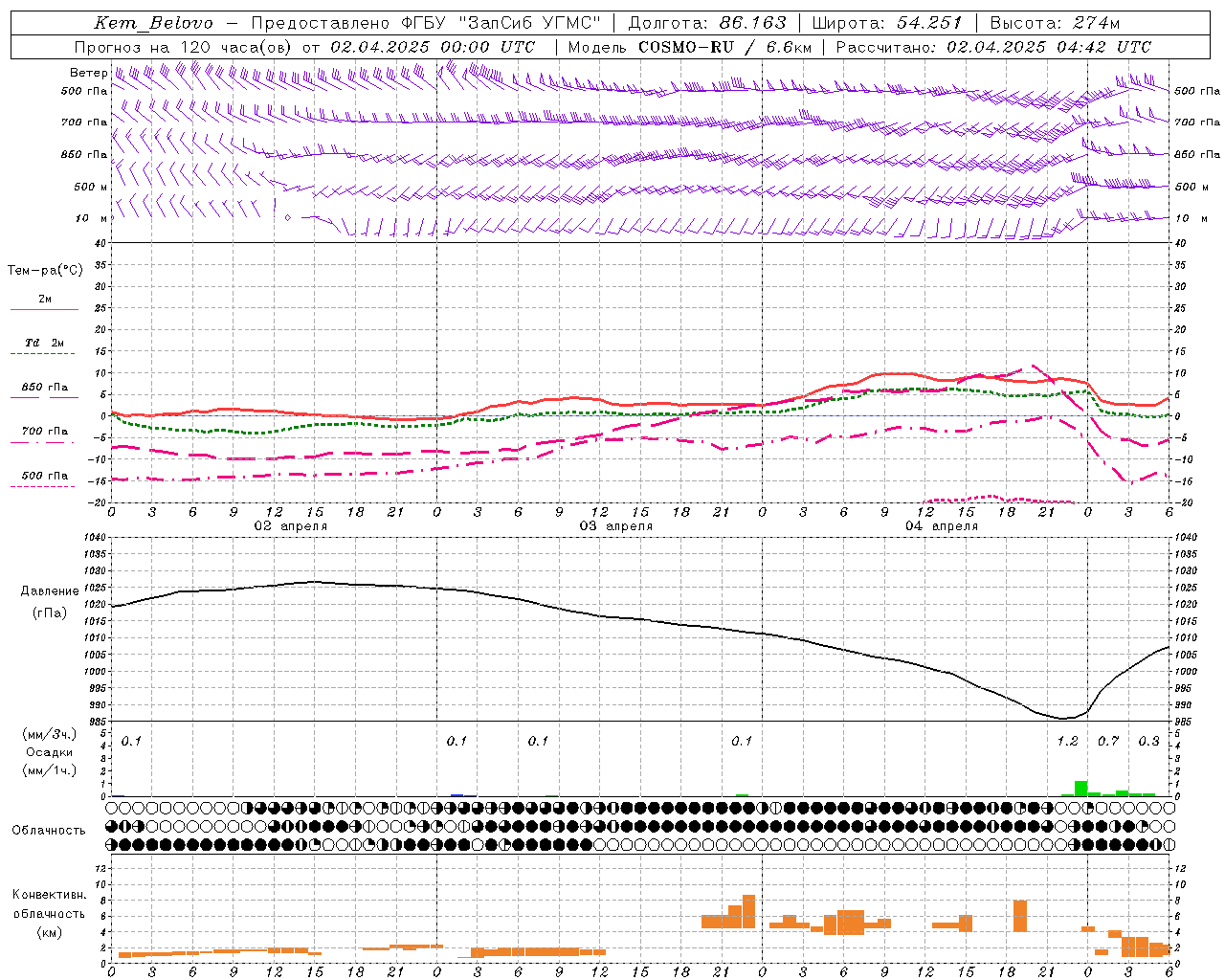This screenshot has width=1225, height=980.
Task: Click the 700 гПа temperature legend label
Action: (x=44, y=432)
